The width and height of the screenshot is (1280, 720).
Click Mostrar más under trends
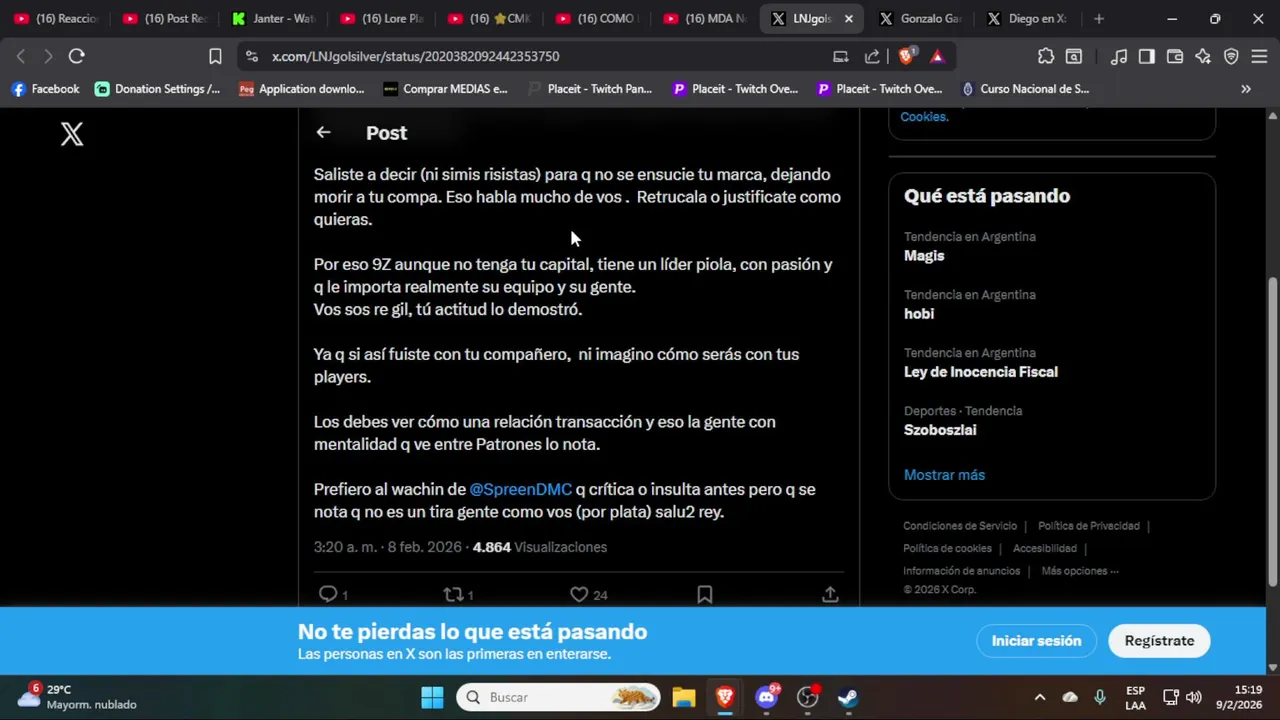(944, 475)
